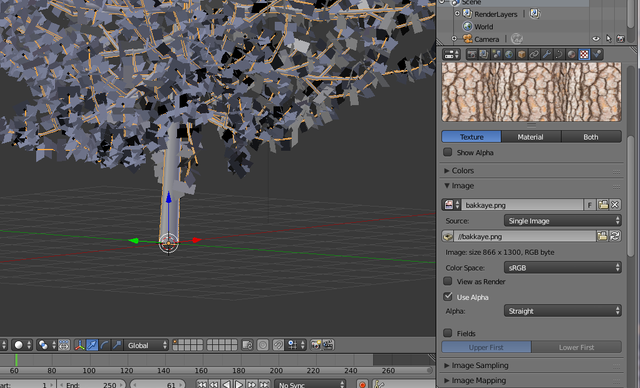
Task: Open the World properties tab
Action: click(x=509, y=54)
